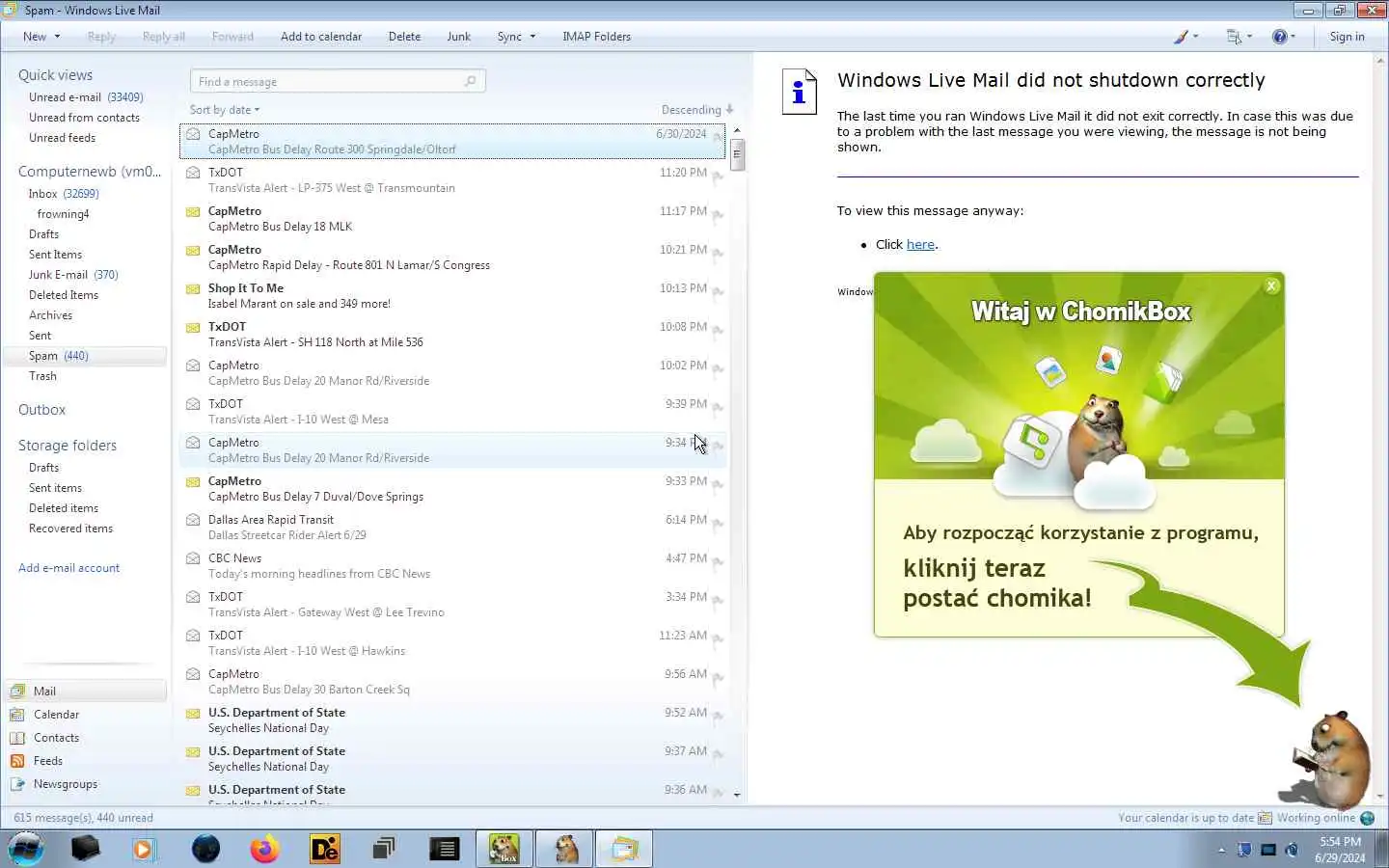This screenshot has height=868, width=1389.
Task: Click the Contacts shortcut icon in sidebar
Action: 17,738
